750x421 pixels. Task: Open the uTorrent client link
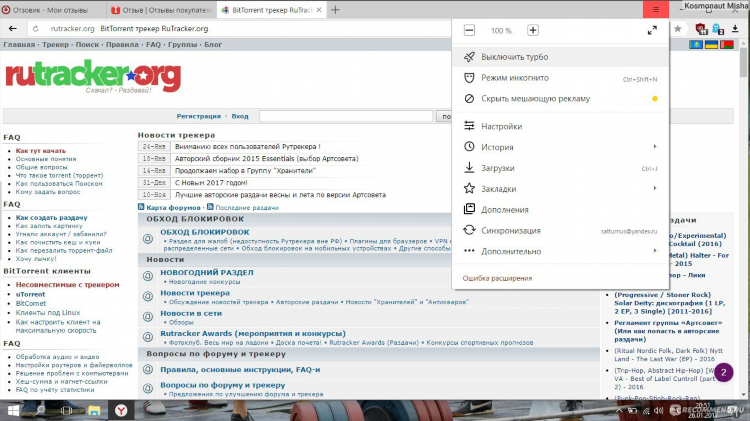[30, 294]
